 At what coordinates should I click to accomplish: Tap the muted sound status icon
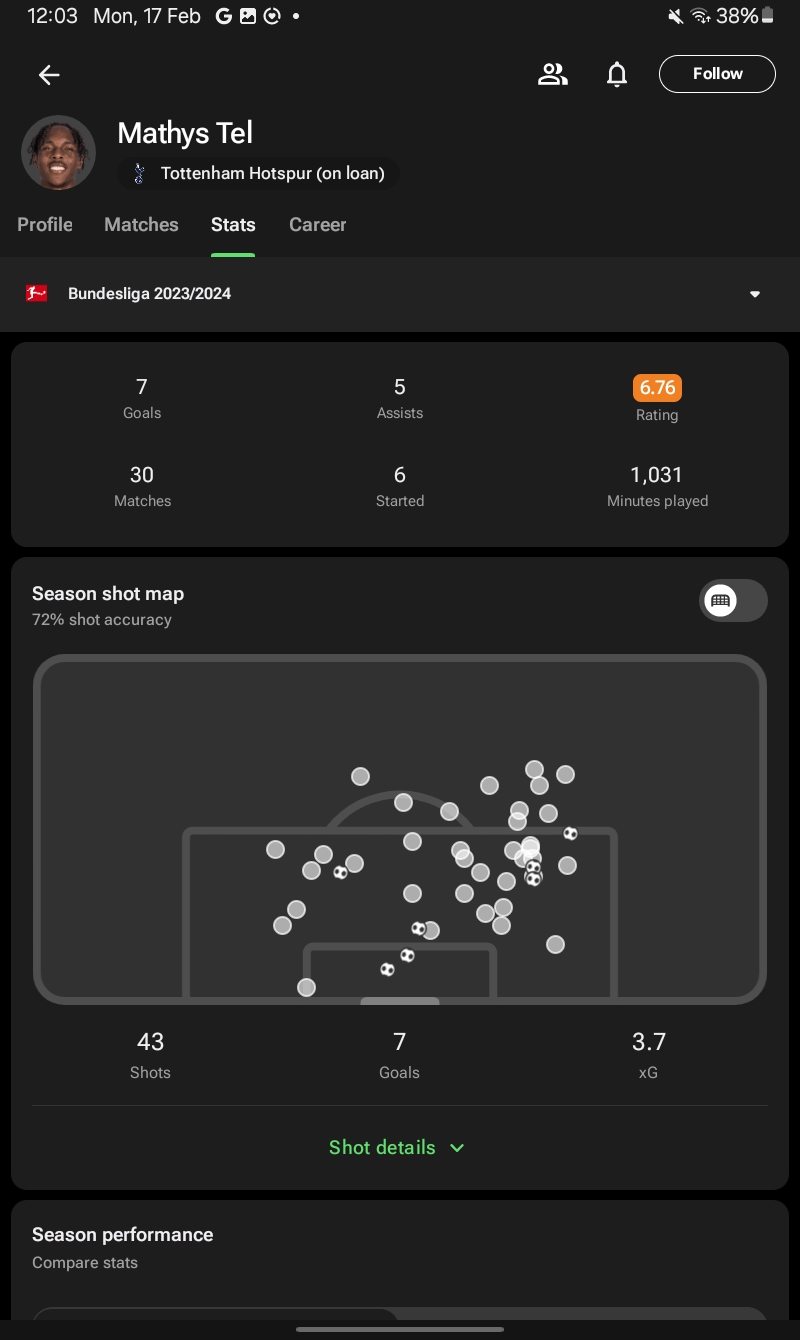676,16
